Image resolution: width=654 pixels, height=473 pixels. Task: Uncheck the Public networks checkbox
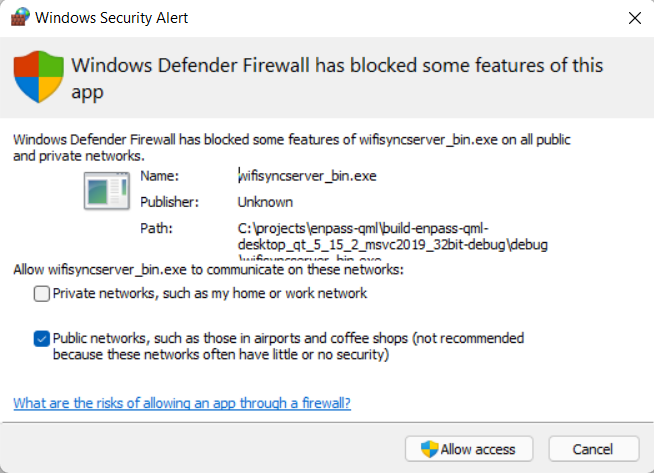click(x=42, y=339)
